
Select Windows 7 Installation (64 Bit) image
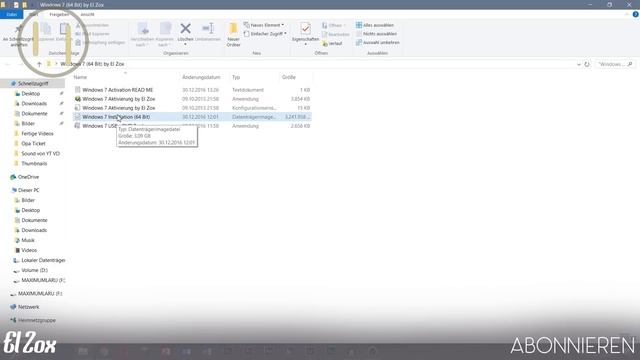192,117
